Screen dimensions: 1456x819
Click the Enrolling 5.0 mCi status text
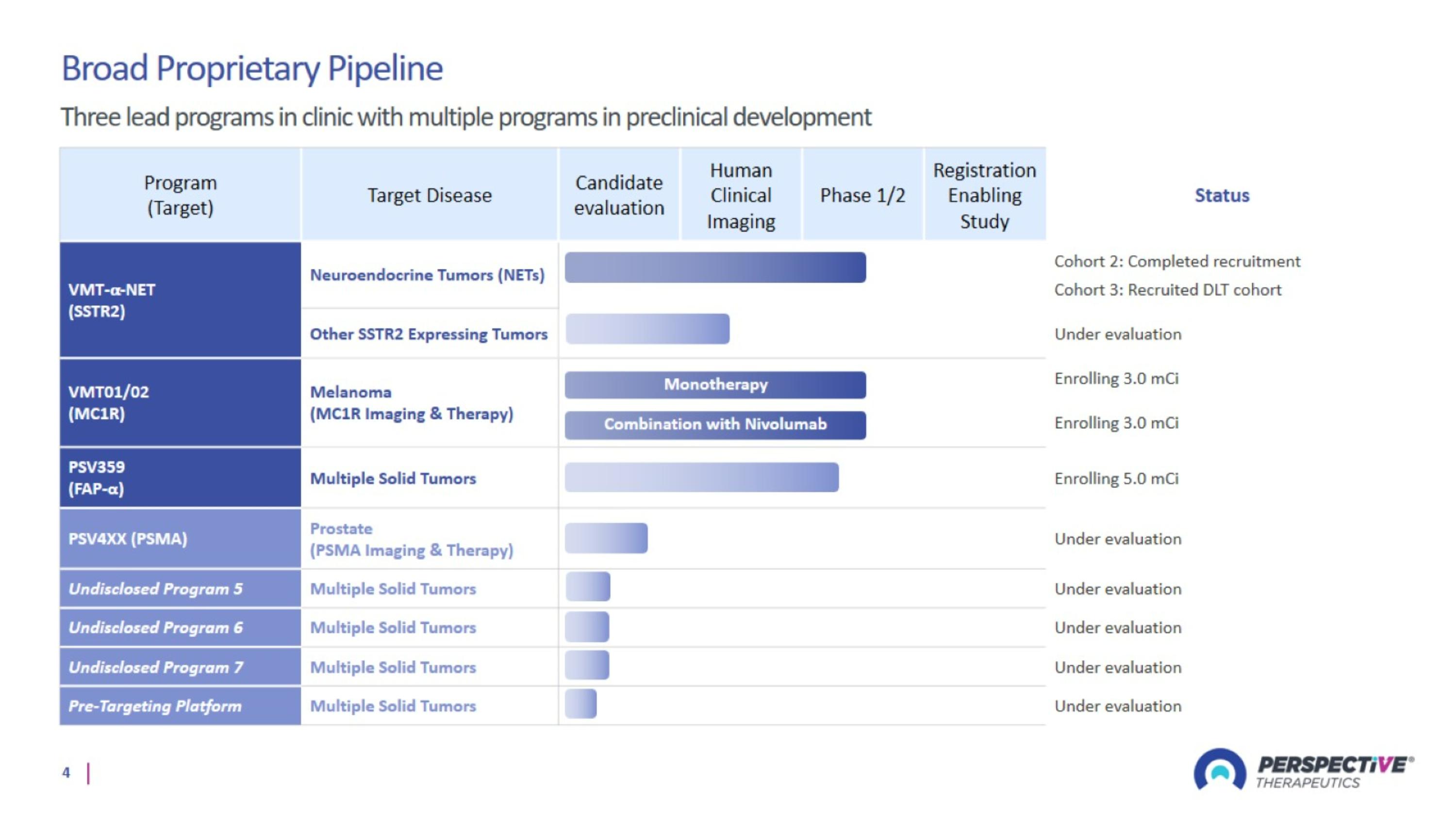pyautogui.click(x=1116, y=479)
